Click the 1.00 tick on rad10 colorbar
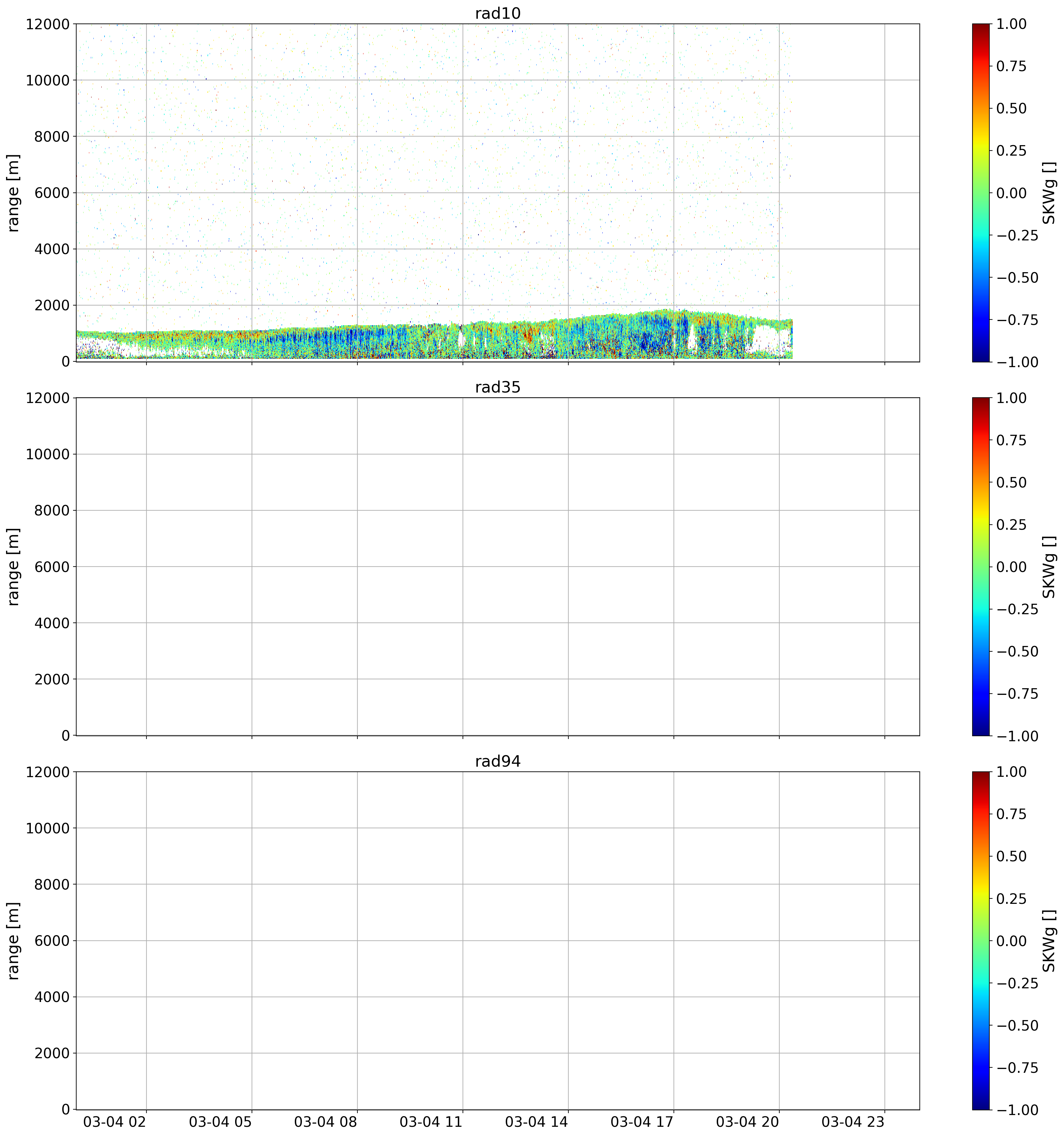The image size is (1064, 1136). [1011, 24]
